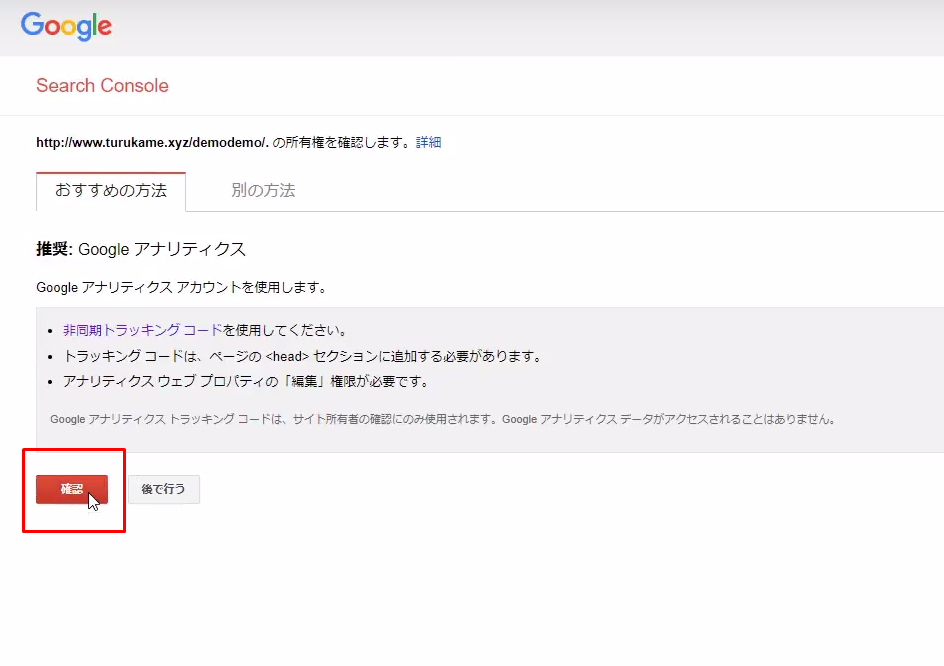Click the トラッキング コードは <head> section bullet

(303, 356)
